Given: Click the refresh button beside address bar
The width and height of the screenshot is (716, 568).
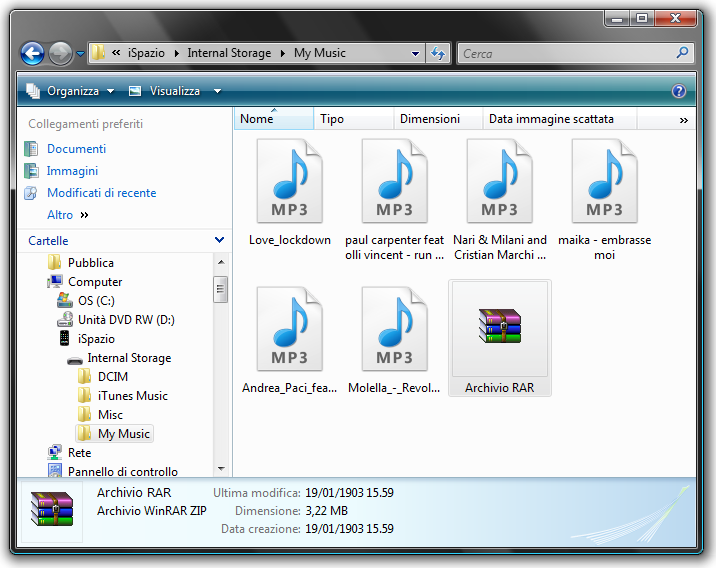Looking at the screenshot, I should pyautogui.click(x=438, y=53).
